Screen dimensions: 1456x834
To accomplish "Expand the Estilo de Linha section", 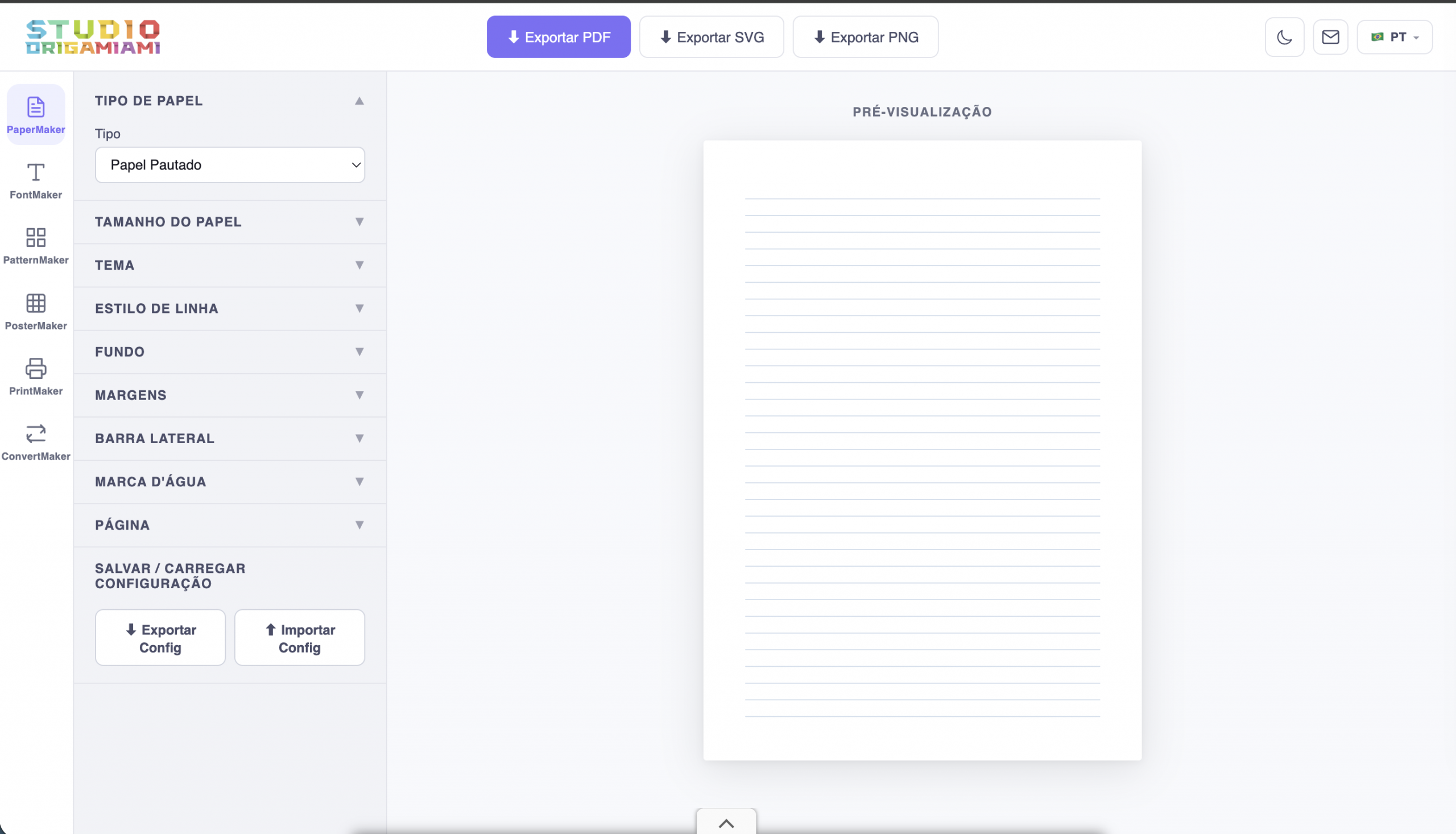I will point(230,308).
